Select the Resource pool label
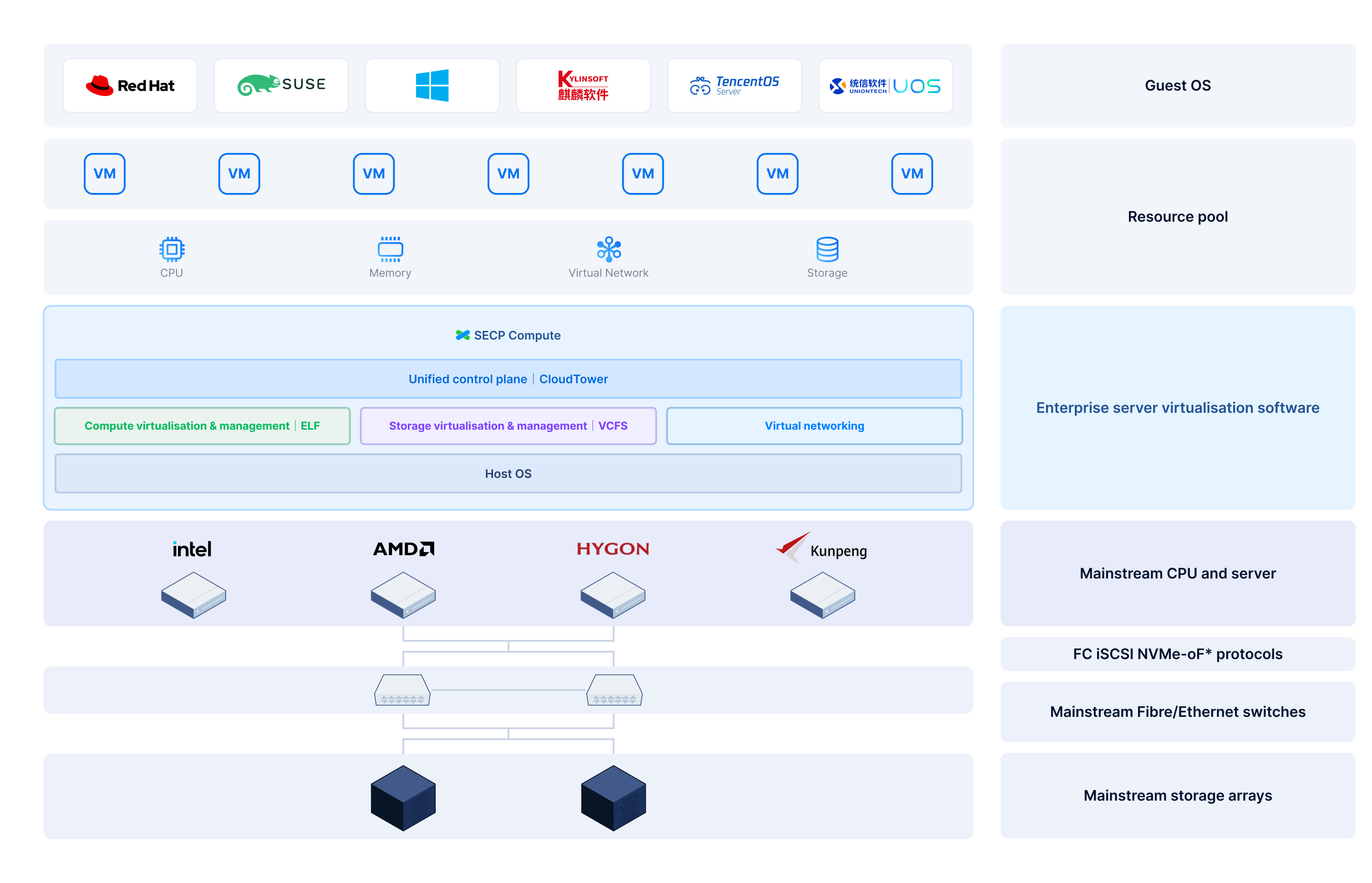This screenshot has width=1372, height=883. (x=1177, y=216)
